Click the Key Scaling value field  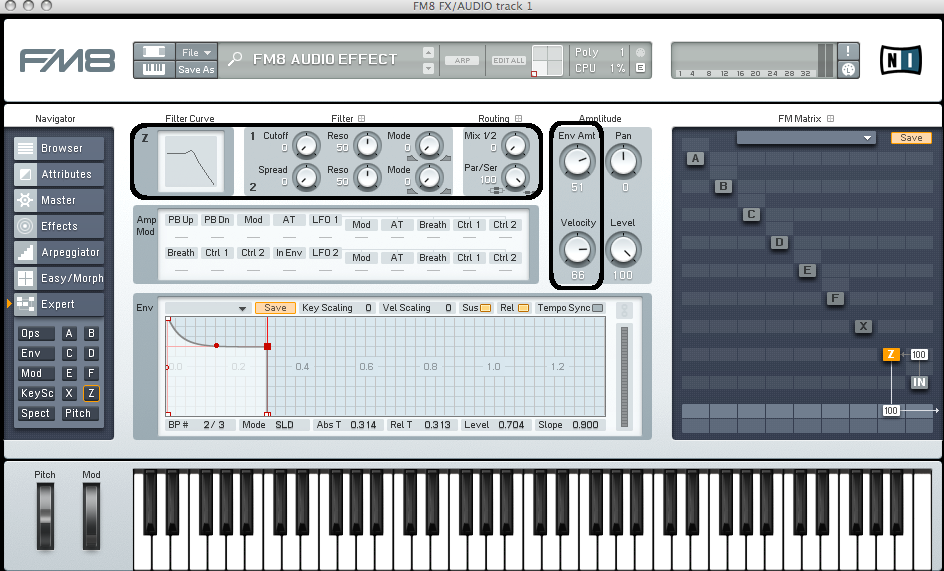pos(368,308)
